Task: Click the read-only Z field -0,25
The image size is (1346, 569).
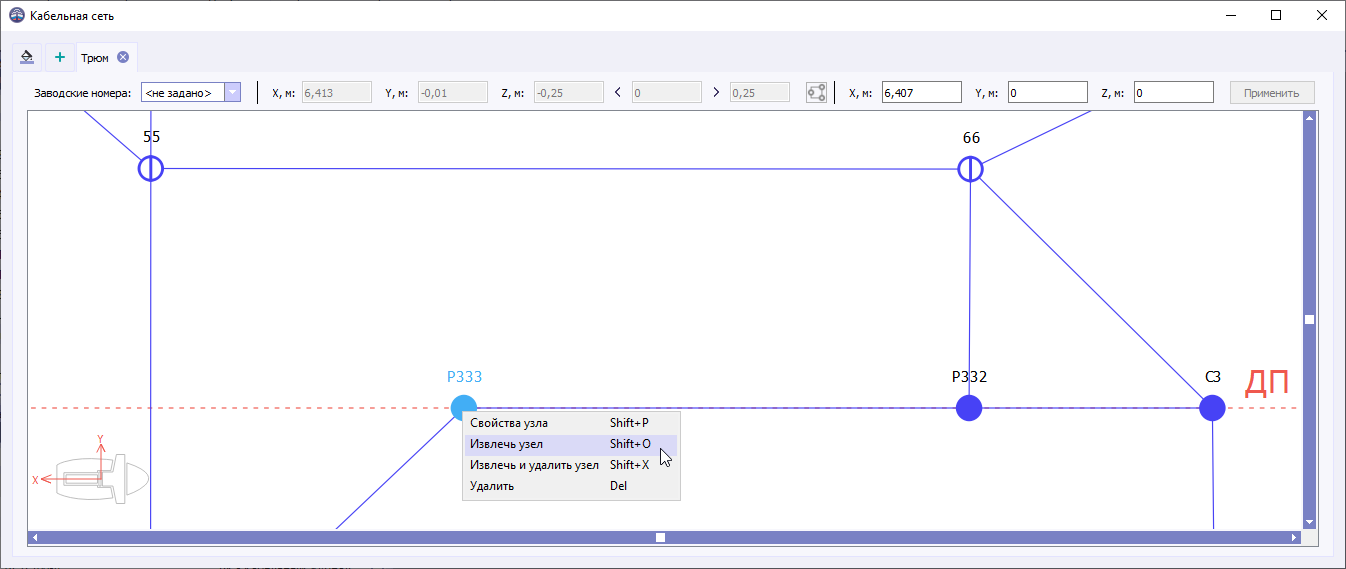Action: click(568, 93)
